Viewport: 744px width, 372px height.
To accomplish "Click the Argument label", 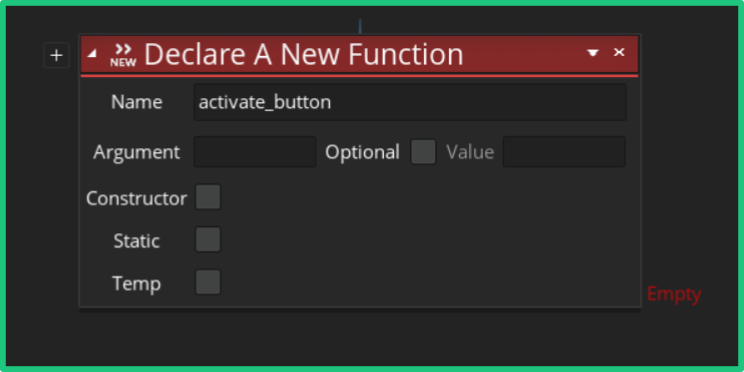I will point(137,152).
